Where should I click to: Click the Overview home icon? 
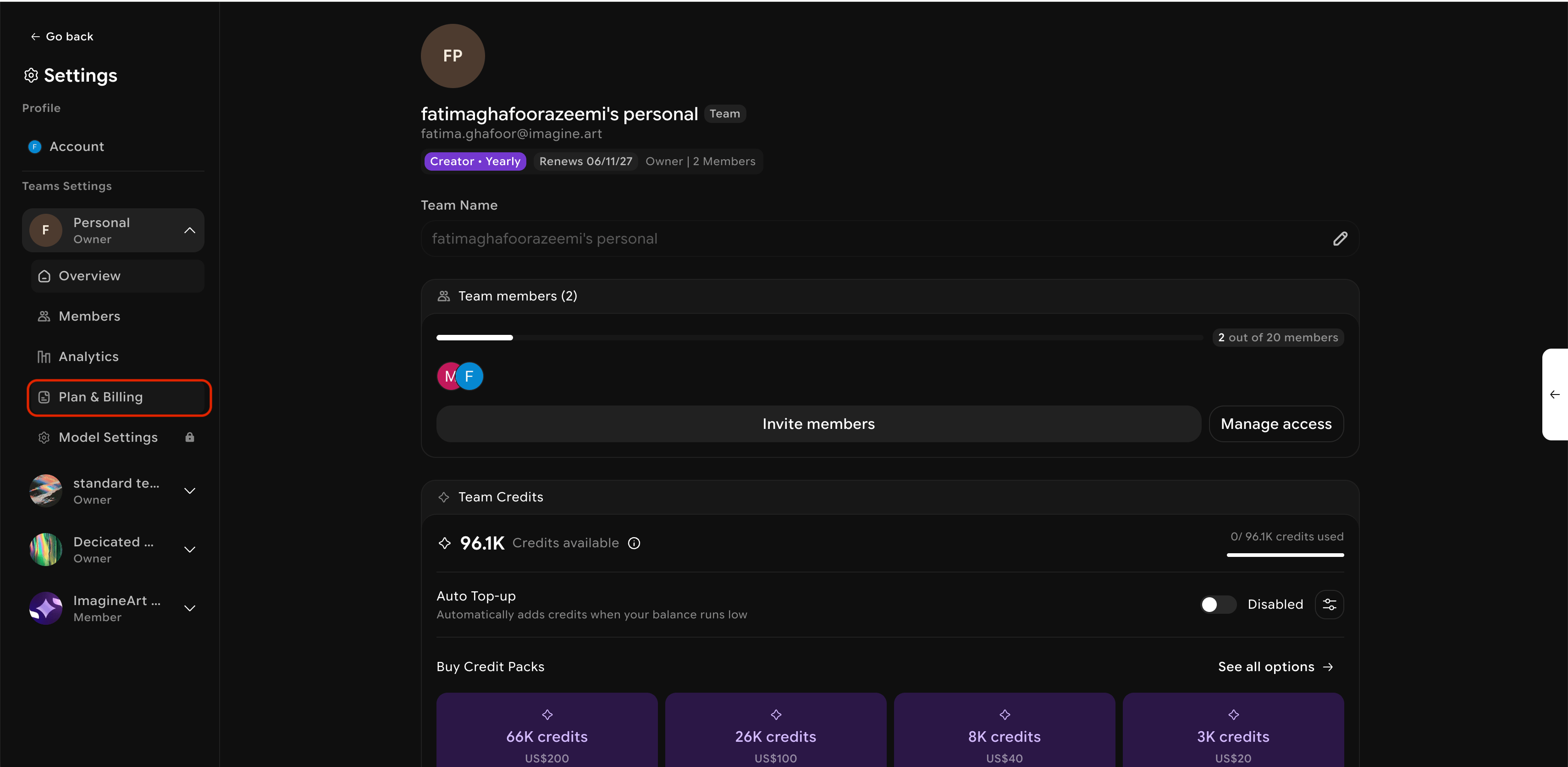[x=44, y=276]
